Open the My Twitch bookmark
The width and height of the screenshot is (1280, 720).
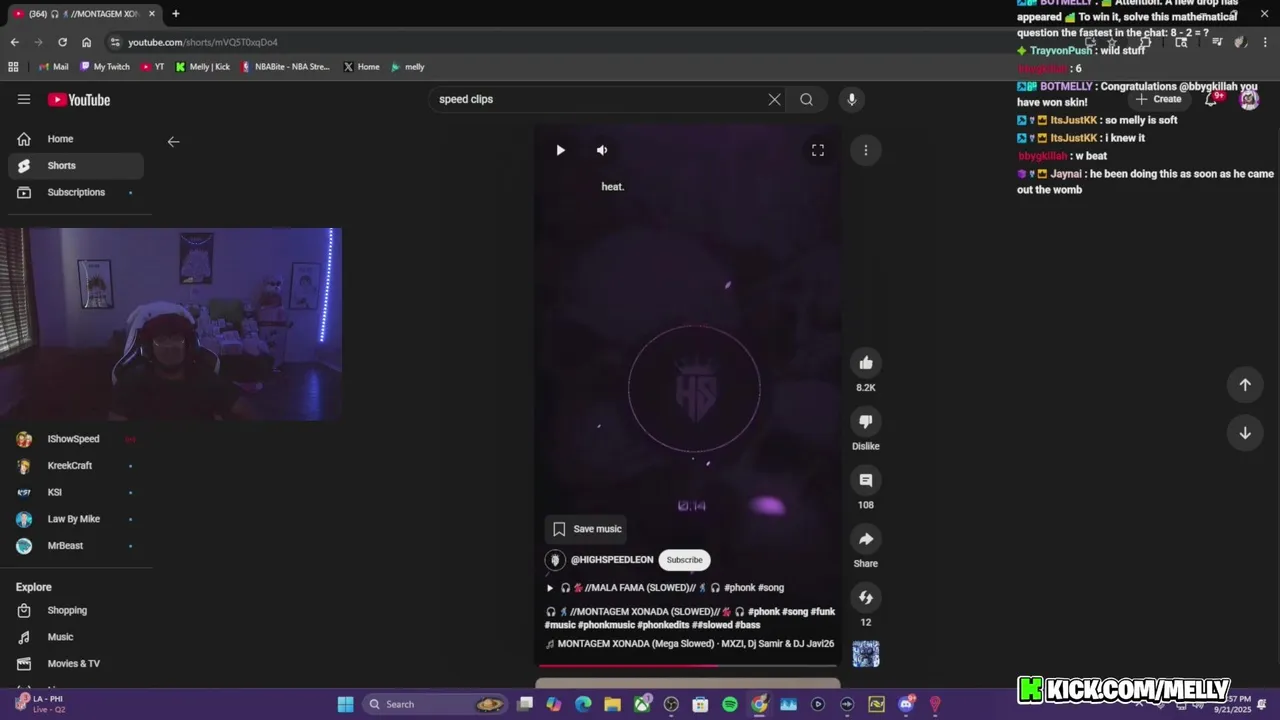click(105, 67)
